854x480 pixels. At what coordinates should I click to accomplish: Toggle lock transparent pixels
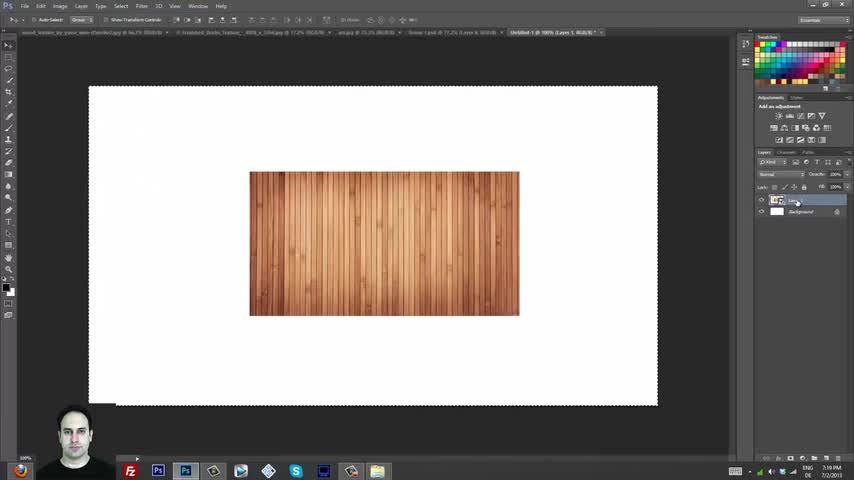[774, 187]
